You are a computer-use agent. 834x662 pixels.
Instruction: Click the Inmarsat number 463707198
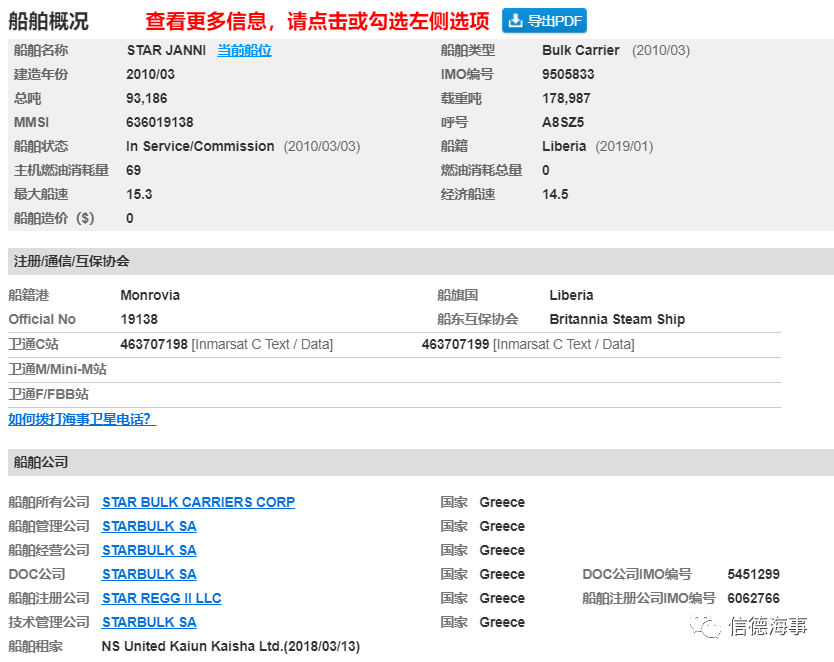[154, 344]
